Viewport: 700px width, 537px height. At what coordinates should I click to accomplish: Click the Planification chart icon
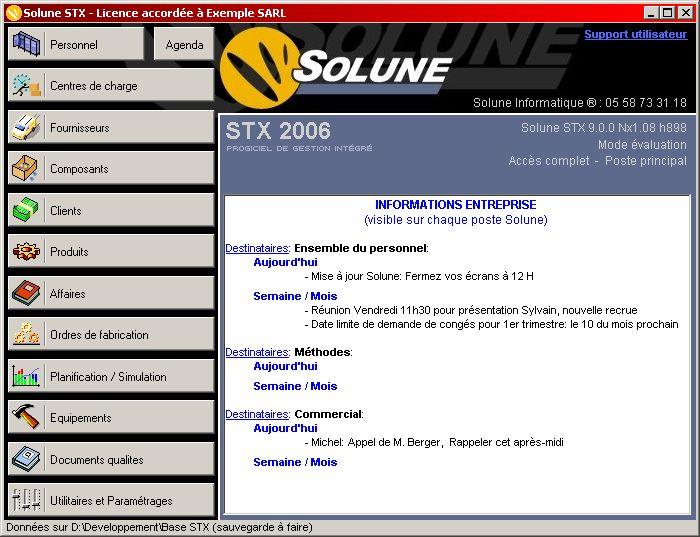(26, 376)
